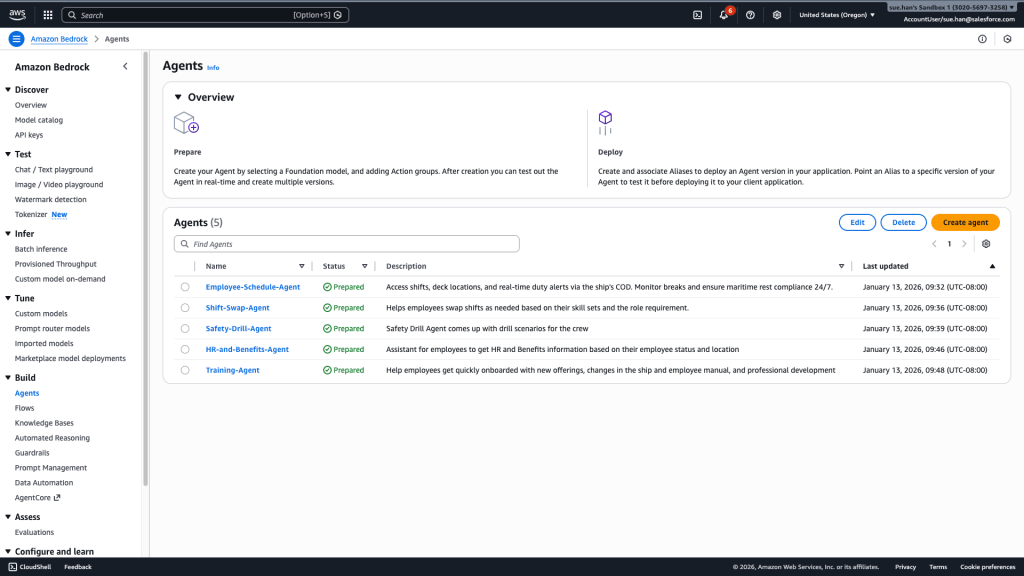Open Knowledge Bases in the sidebar
The width and height of the screenshot is (1024, 576).
coord(44,423)
